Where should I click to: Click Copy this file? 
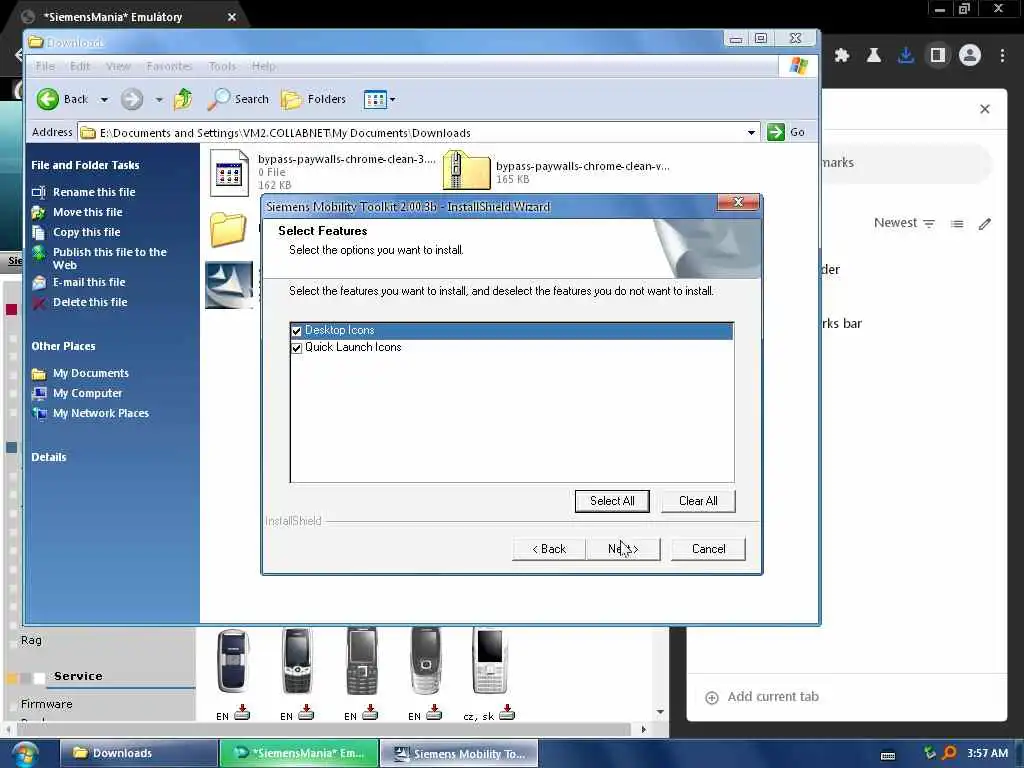(x=86, y=232)
